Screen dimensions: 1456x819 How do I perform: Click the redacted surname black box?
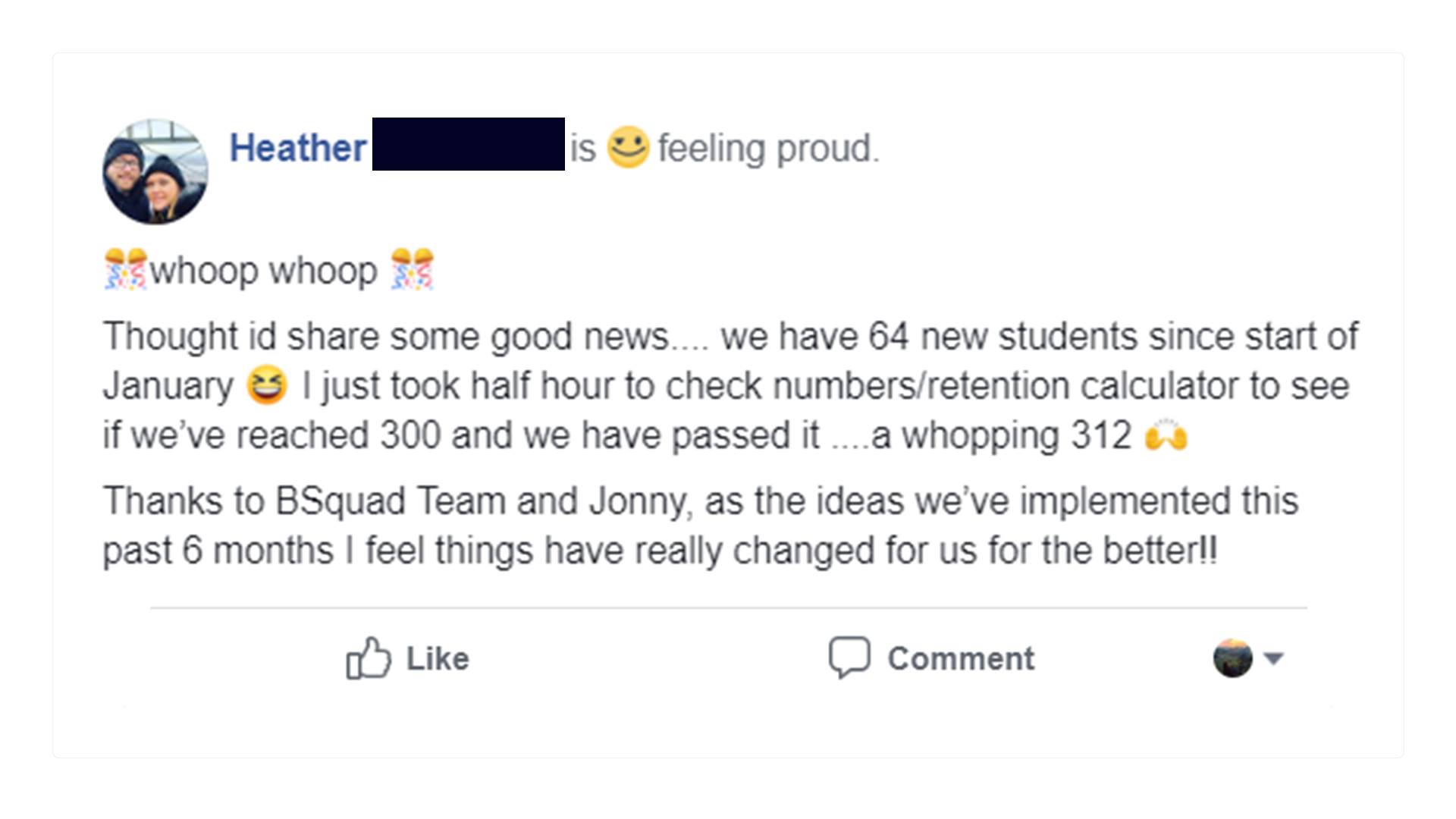pos(469,144)
